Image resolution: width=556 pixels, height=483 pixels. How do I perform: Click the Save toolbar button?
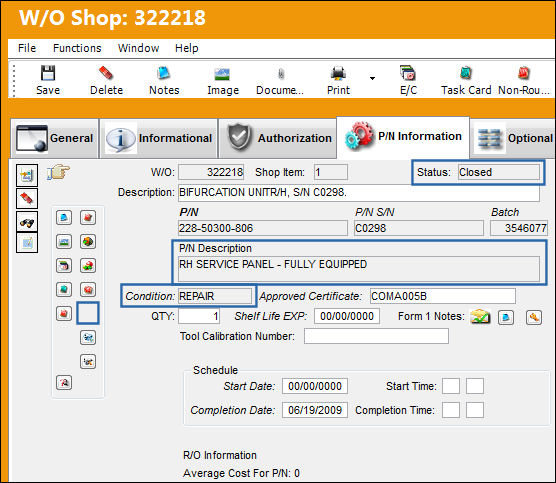click(x=48, y=80)
